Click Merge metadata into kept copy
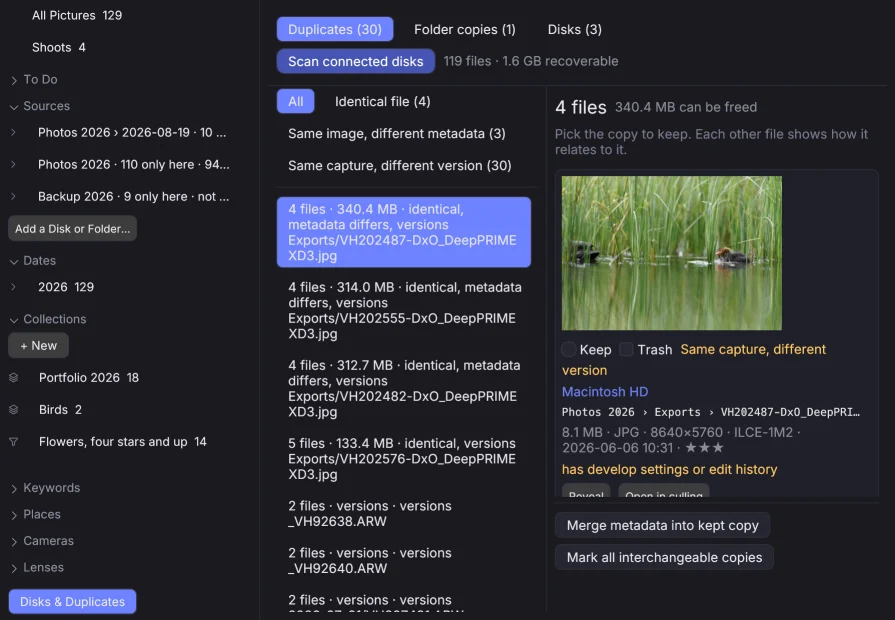 [x=663, y=525]
